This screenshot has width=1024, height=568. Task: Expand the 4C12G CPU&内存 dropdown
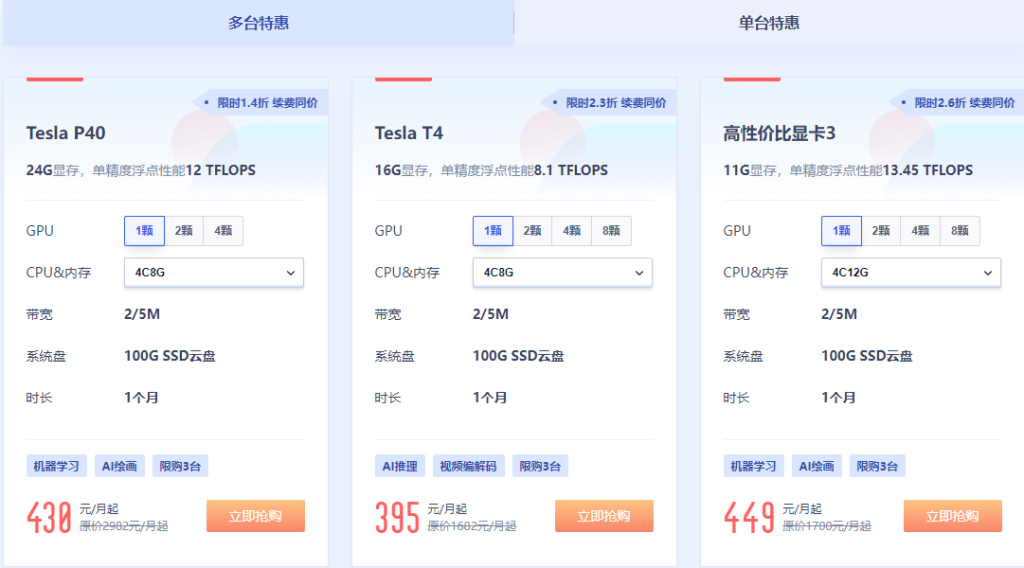tap(910, 272)
